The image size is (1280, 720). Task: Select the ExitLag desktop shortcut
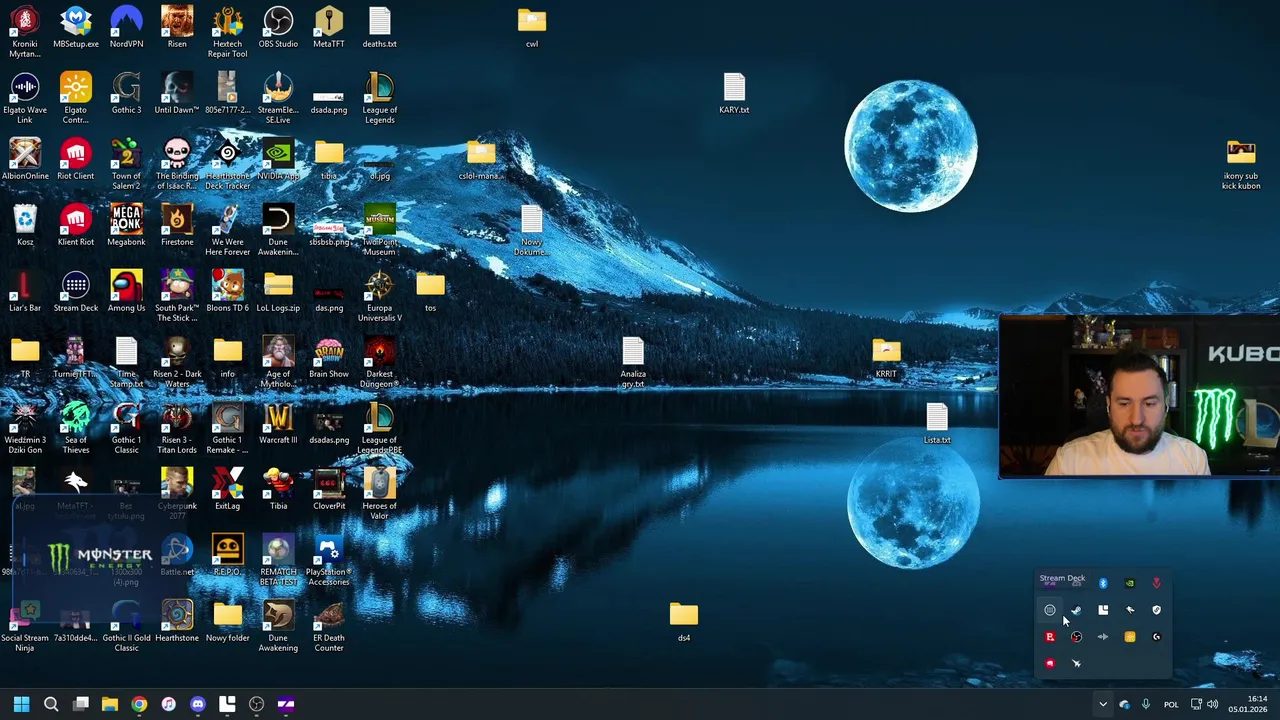click(227, 489)
